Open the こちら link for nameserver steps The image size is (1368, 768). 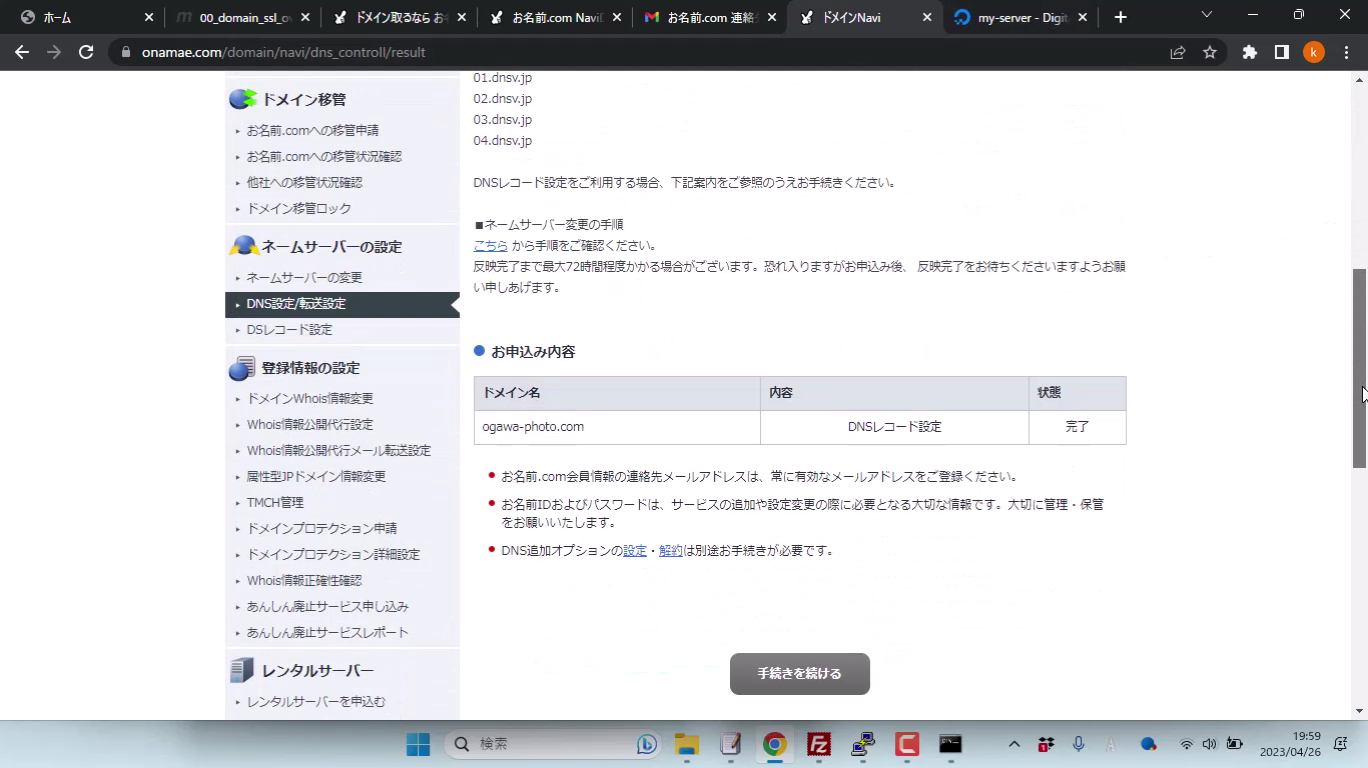(490, 246)
